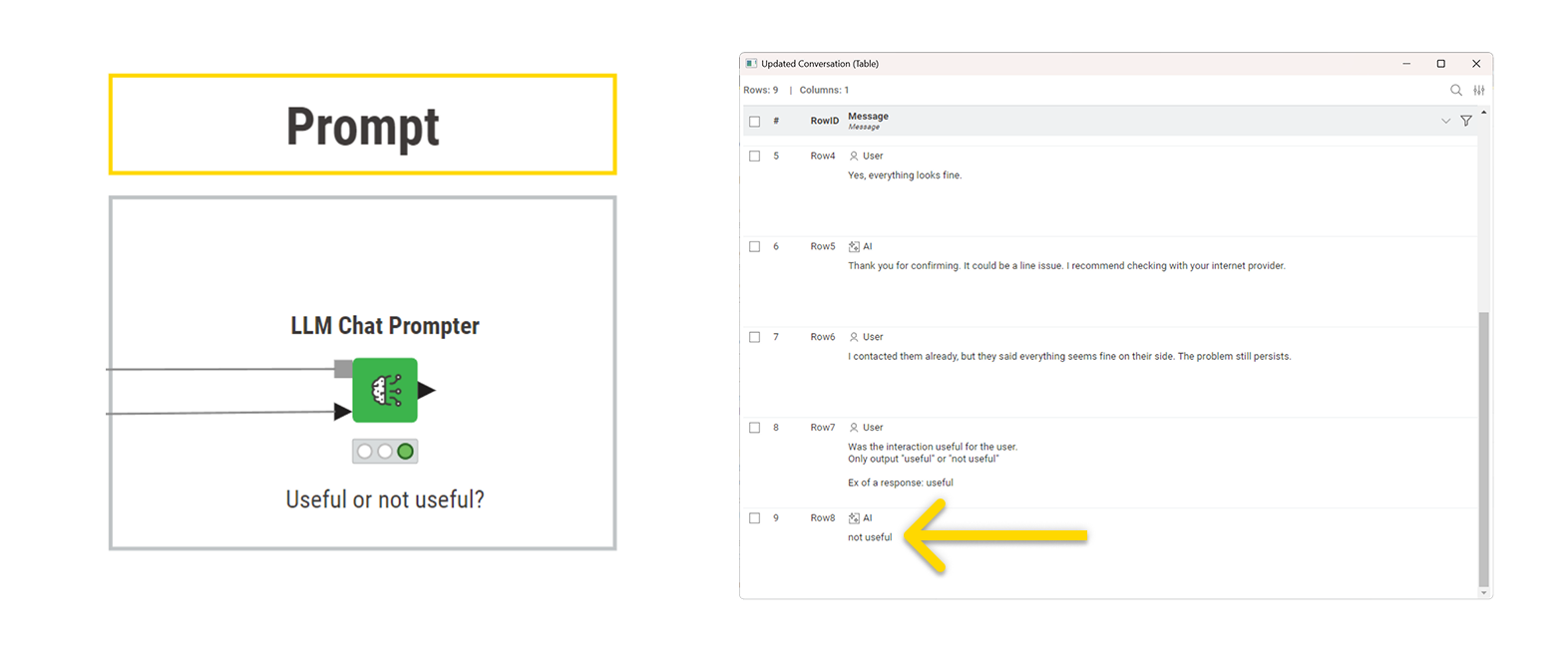The image size is (1568, 651).
Task: Click the Updated Conversation window title icon
Action: coord(751,63)
